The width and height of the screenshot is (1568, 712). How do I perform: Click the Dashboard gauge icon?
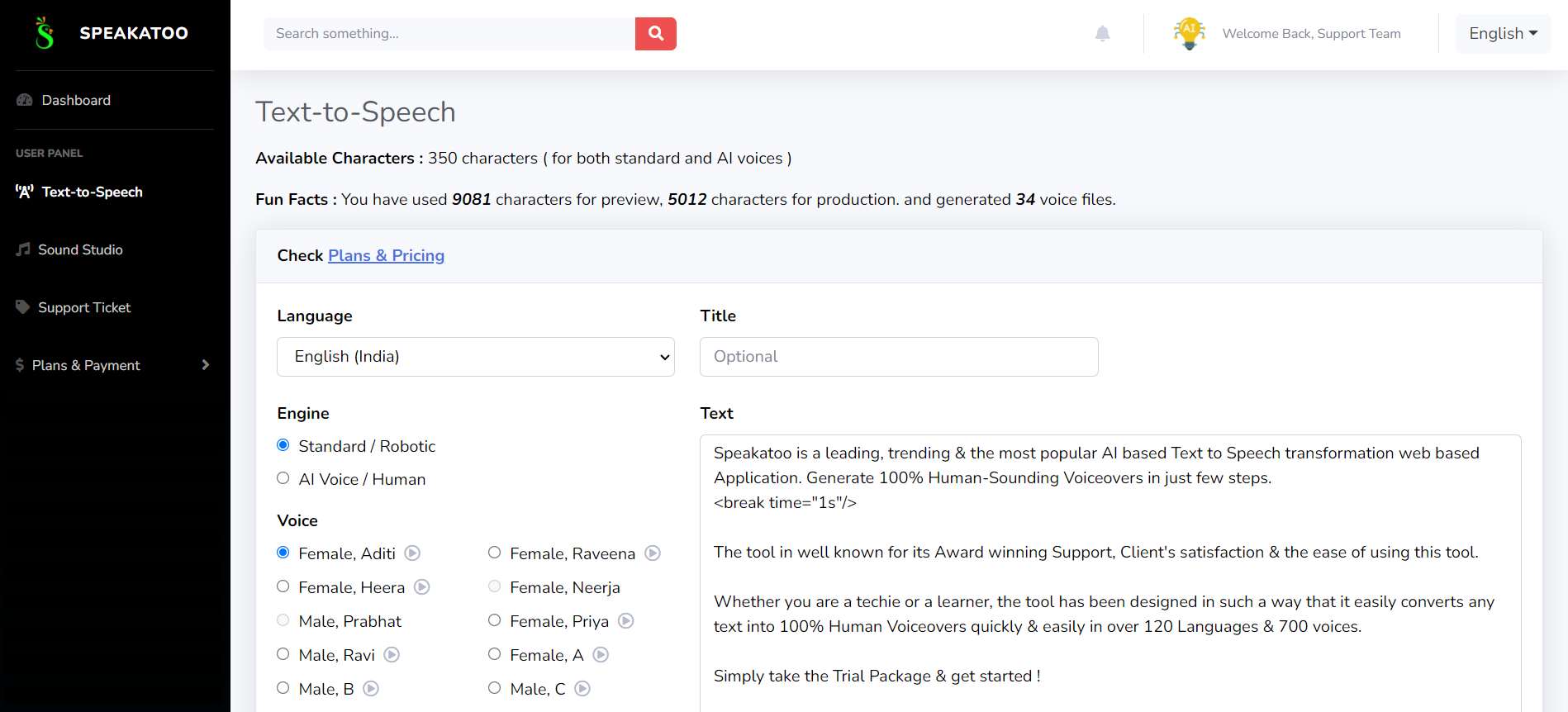[25, 100]
